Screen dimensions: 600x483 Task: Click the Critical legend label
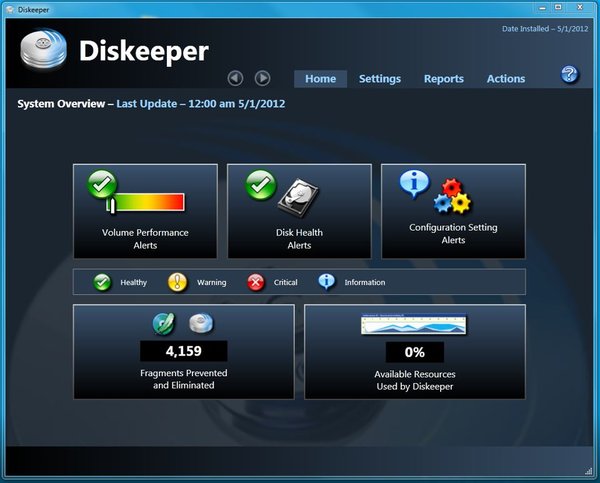285,282
